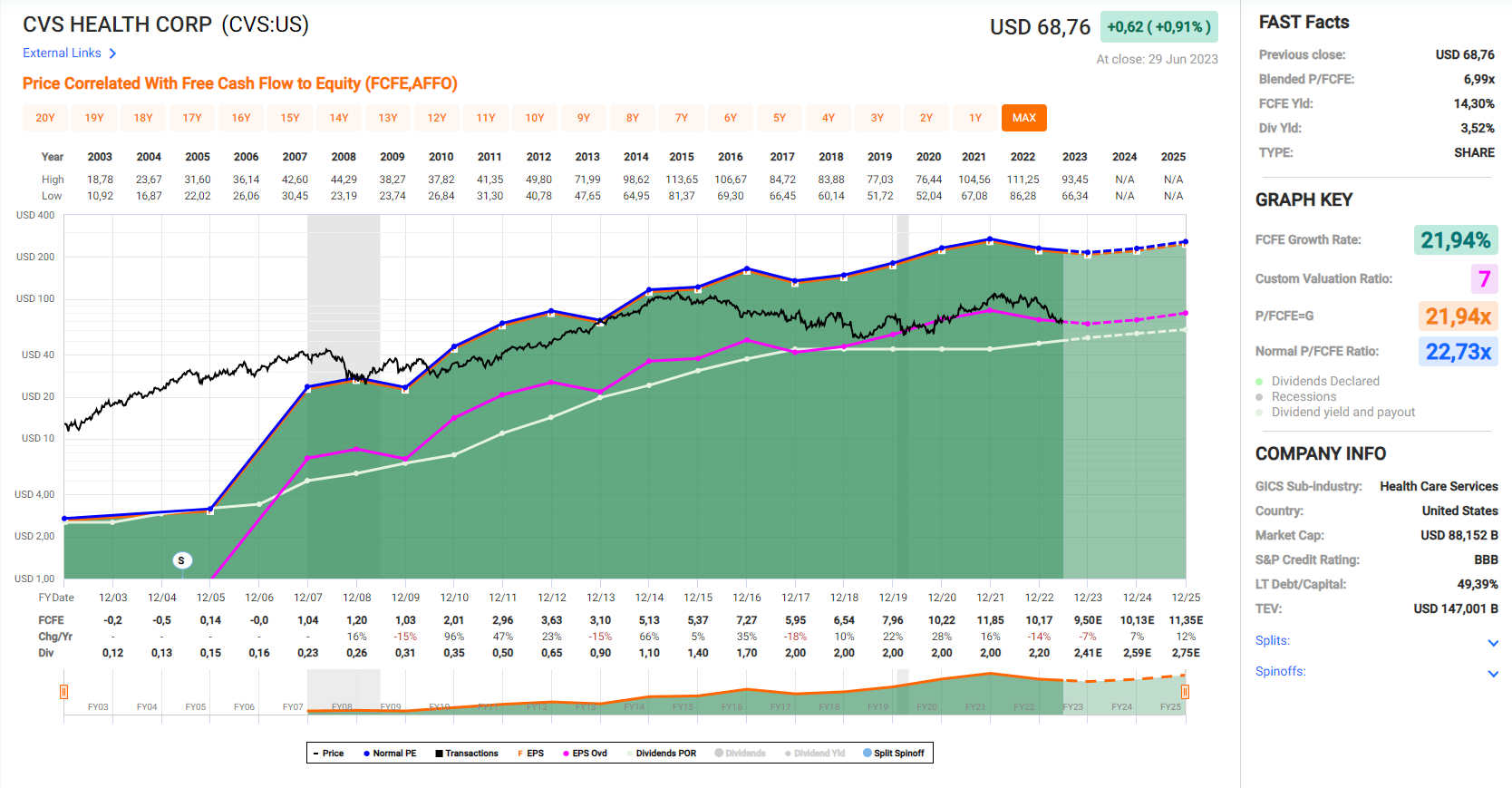Expand the Splits section
1512x788 pixels.
[1493, 642]
